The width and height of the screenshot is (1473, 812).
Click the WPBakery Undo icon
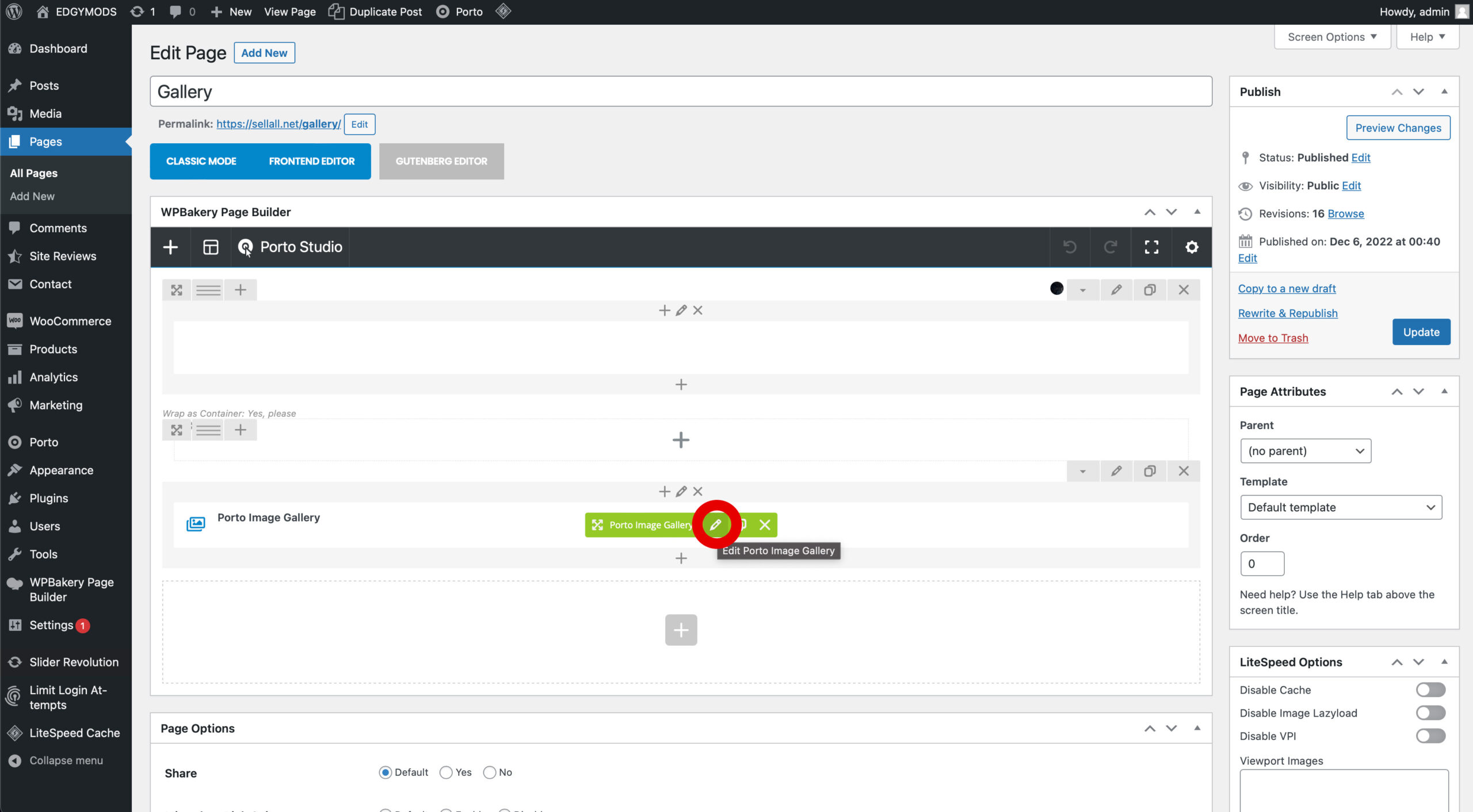1070,247
